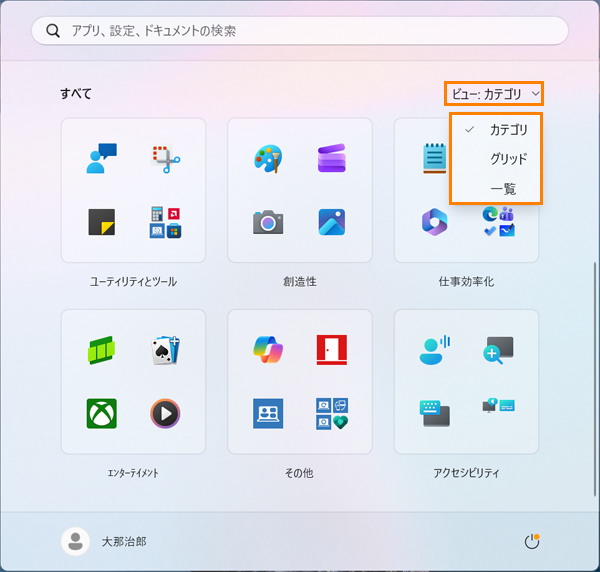This screenshot has height=572, width=600.
Task: Open the ユーティリティとツール category label
Action: click(133, 282)
